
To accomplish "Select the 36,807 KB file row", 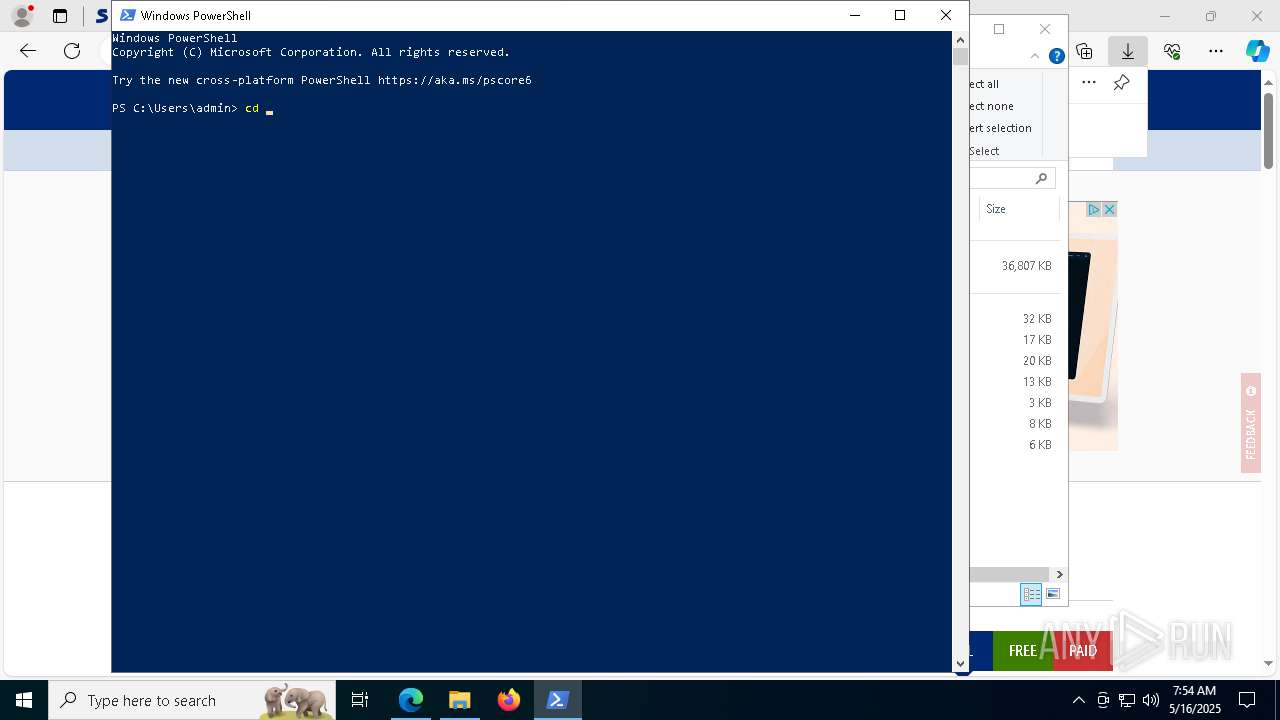I will 1013,266.
